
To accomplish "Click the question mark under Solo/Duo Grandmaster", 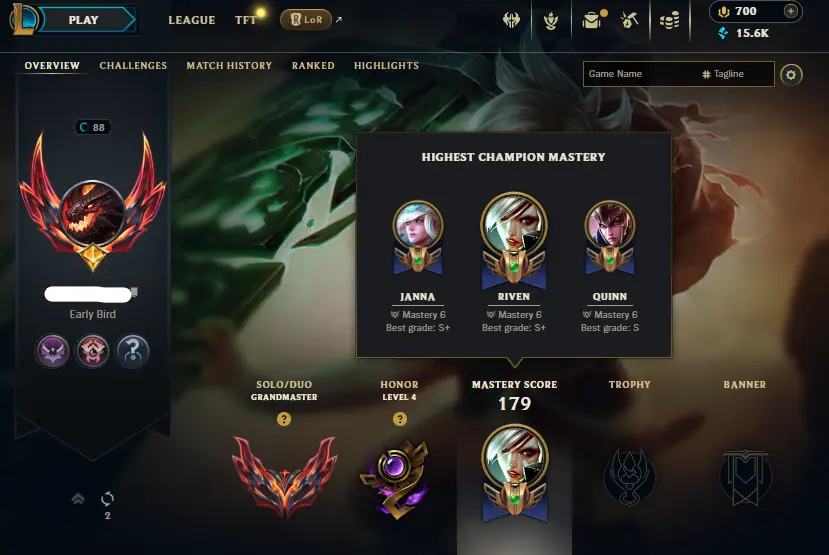I will 284,419.
